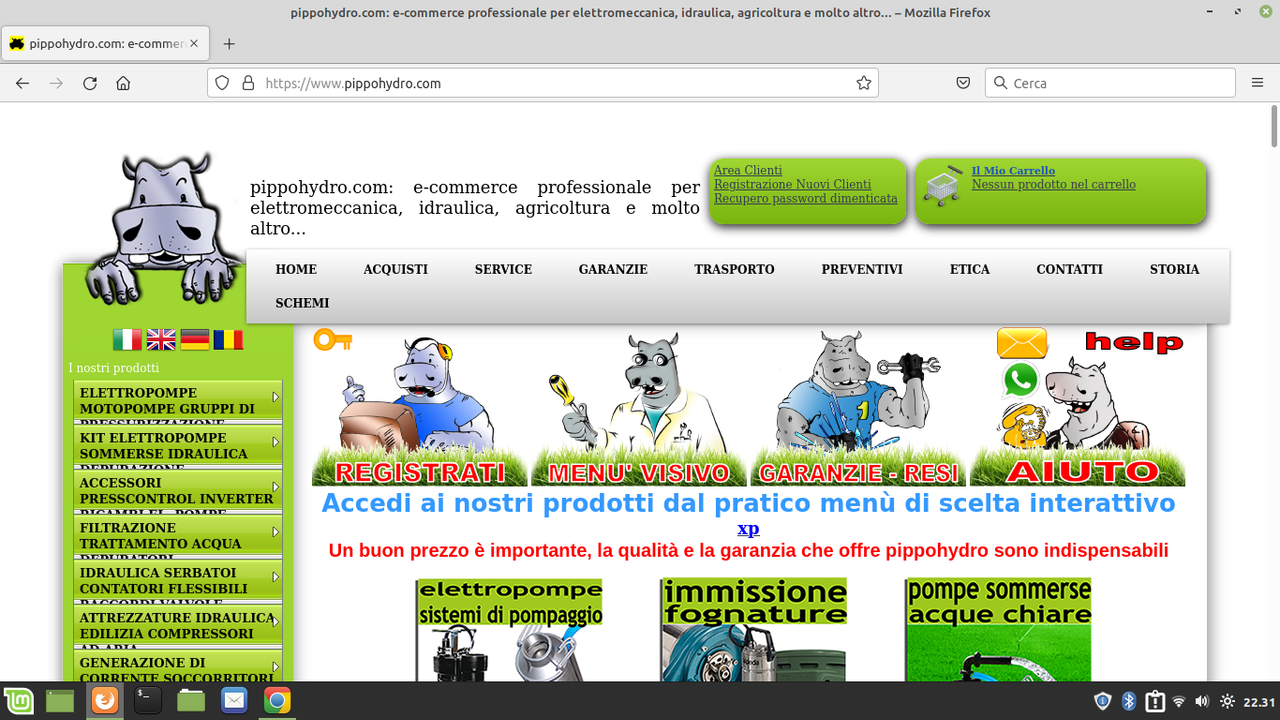This screenshot has height=720, width=1280.
Task: Bookmark this page with star icon
Action: click(x=864, y=83)
